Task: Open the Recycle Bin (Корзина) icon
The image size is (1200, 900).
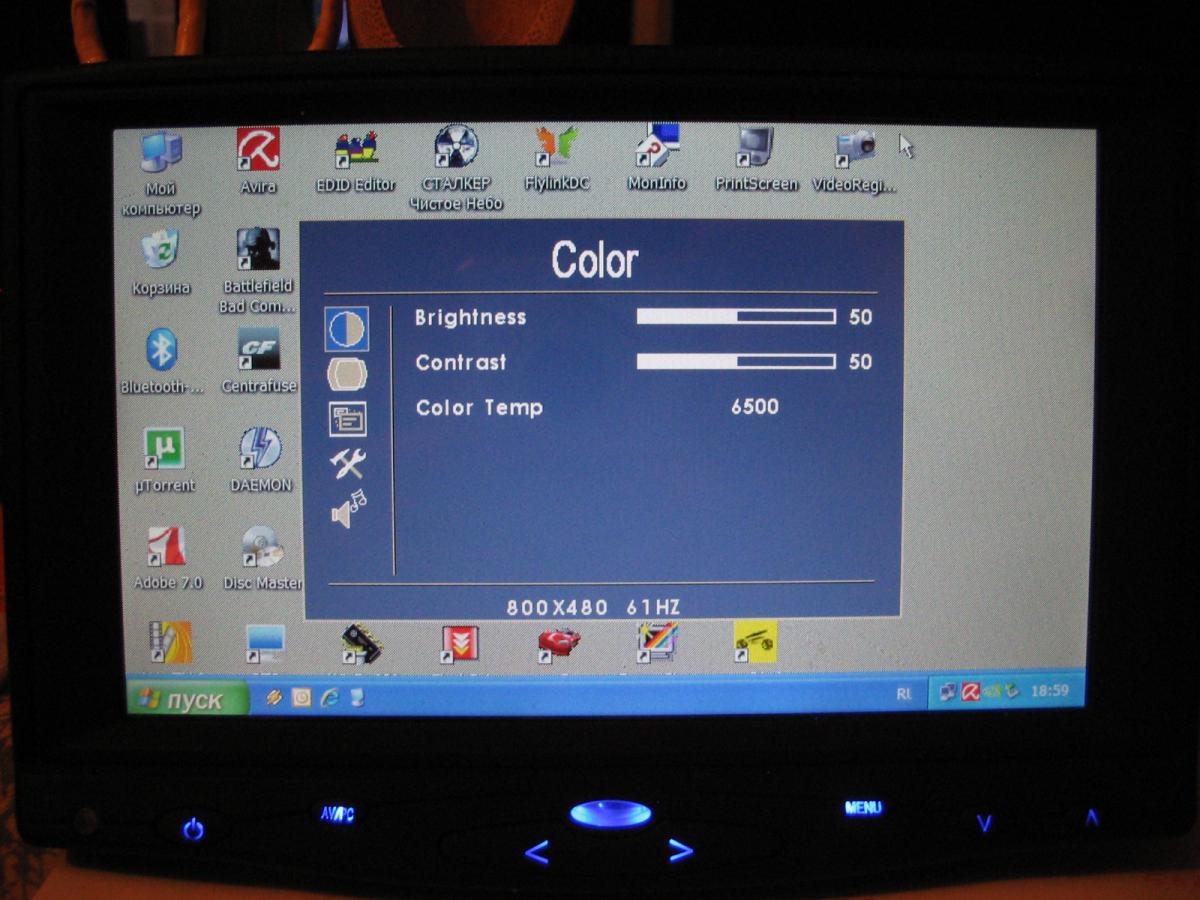Action: pos(160,250)
